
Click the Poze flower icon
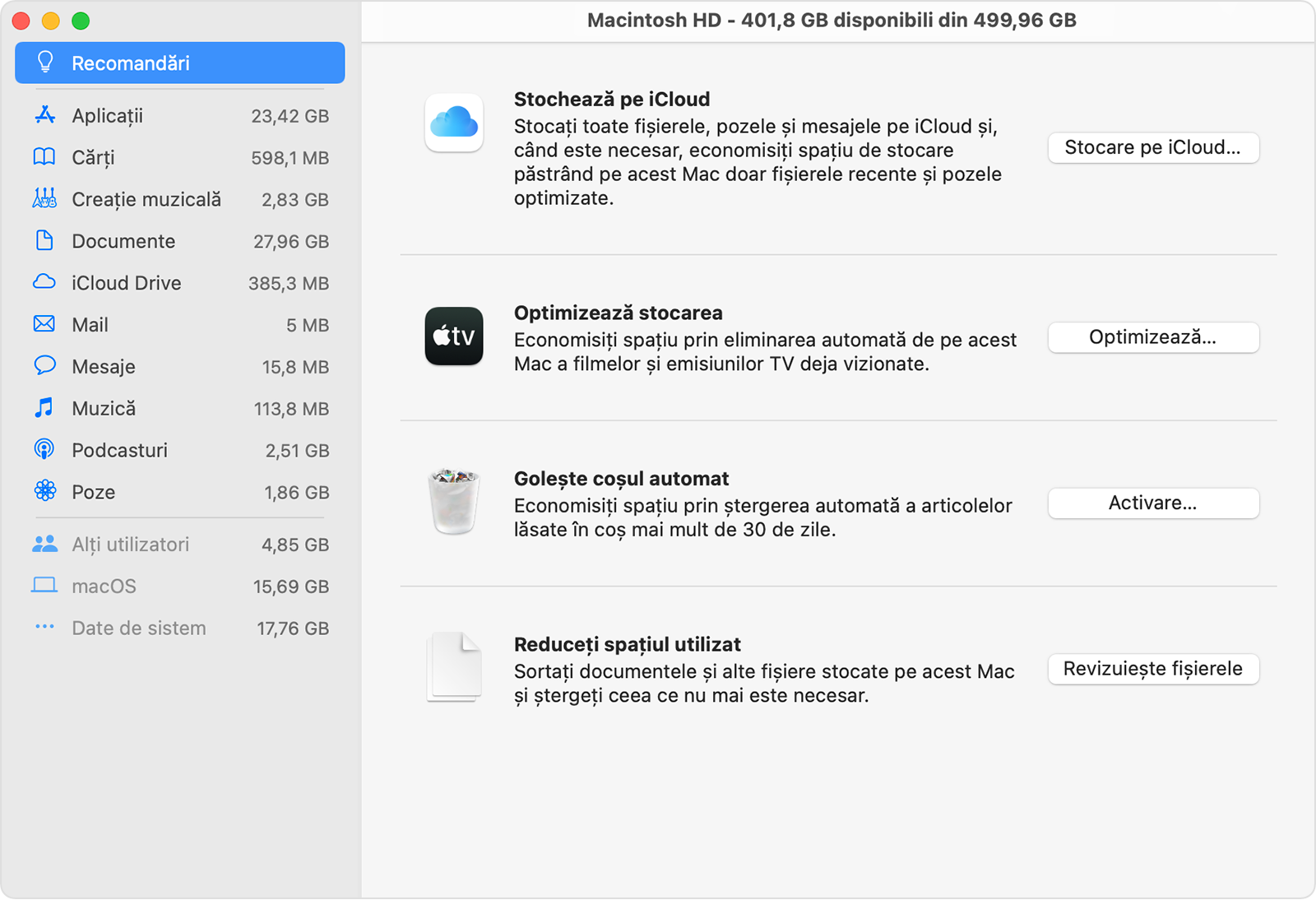pos(44,492)
